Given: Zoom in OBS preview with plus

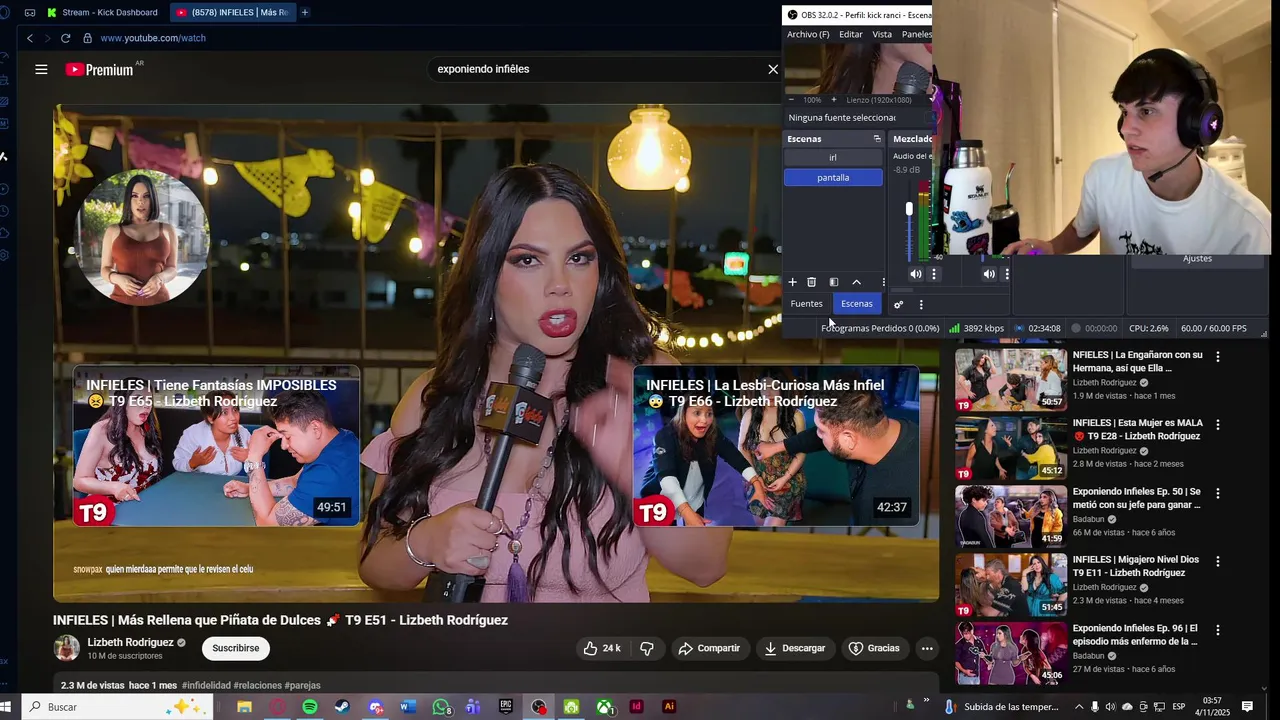Looking at the screenshot, I should 833,100.
